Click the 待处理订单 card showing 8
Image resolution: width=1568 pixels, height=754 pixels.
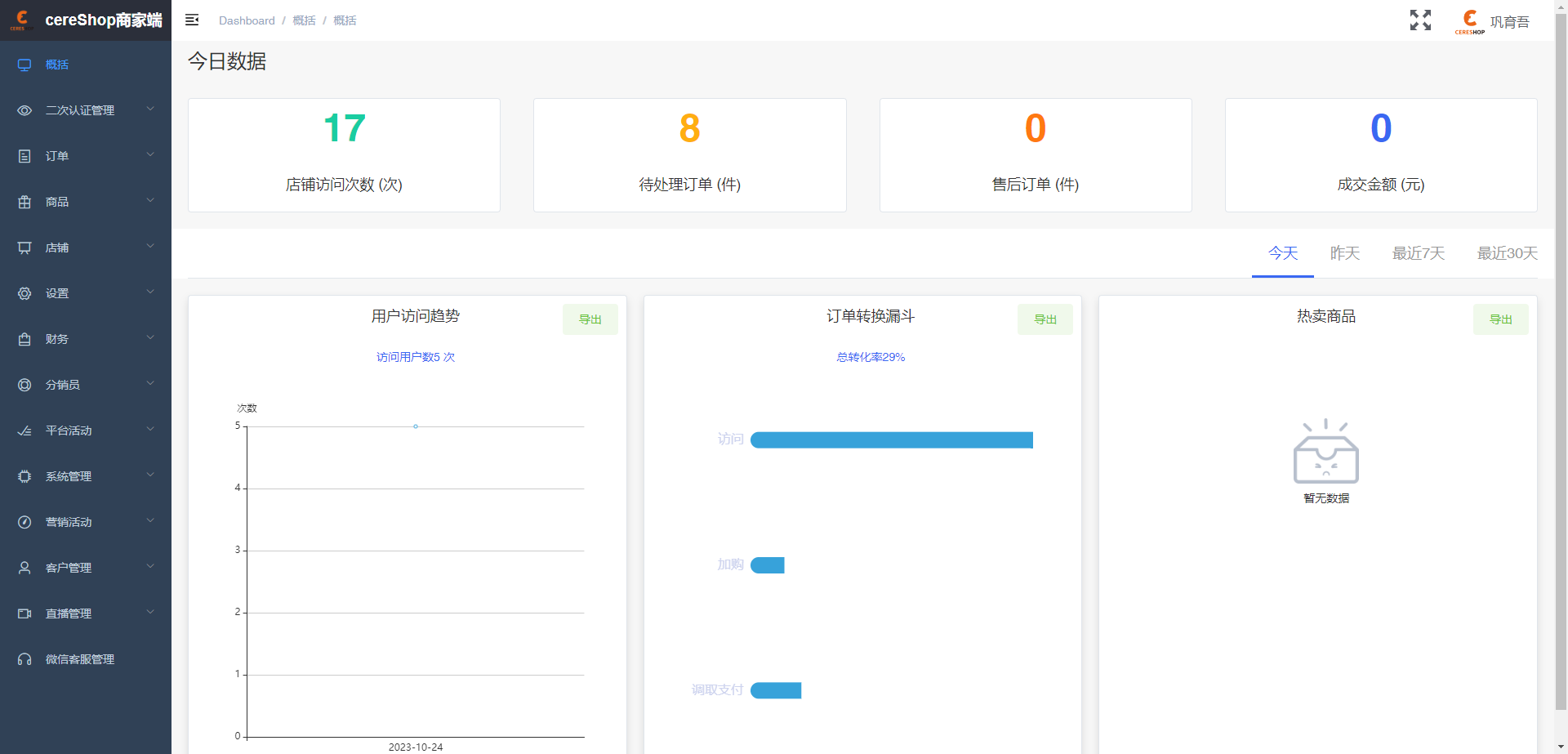pos(689,155)
